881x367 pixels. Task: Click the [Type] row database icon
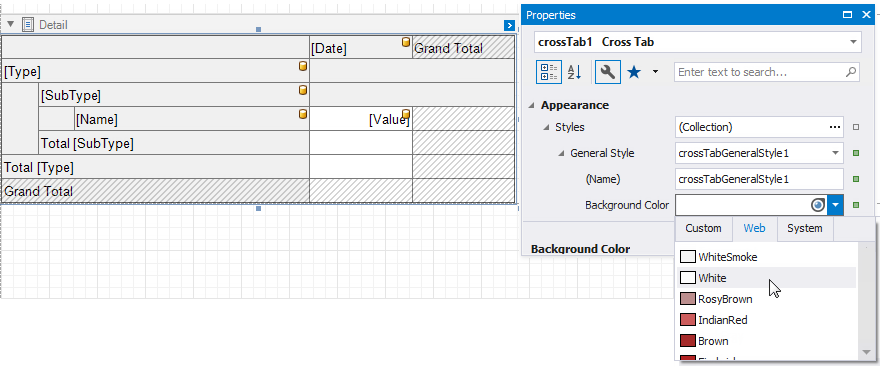pos(303,66)
